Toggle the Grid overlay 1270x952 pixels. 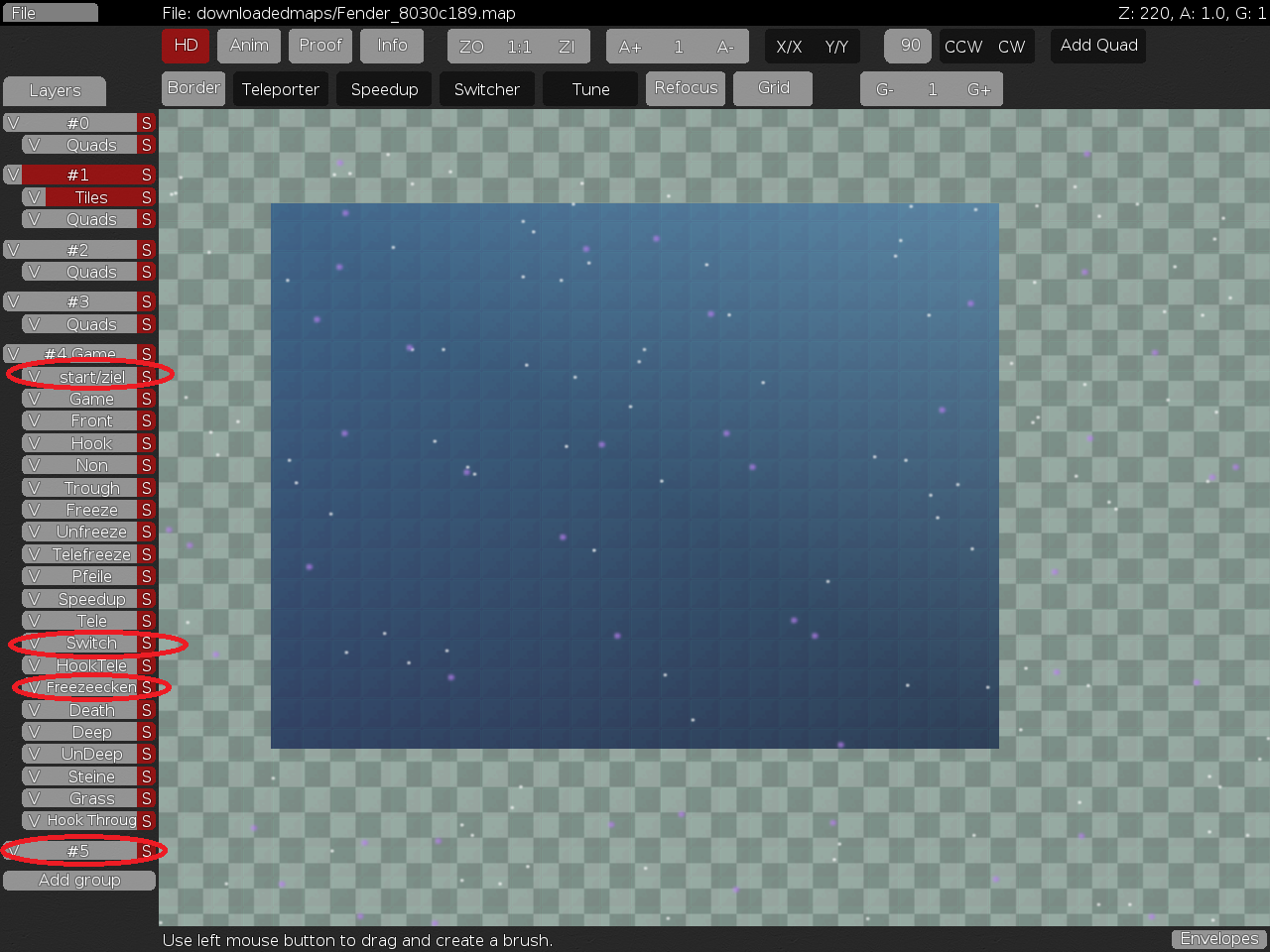(x=773, y=88)
